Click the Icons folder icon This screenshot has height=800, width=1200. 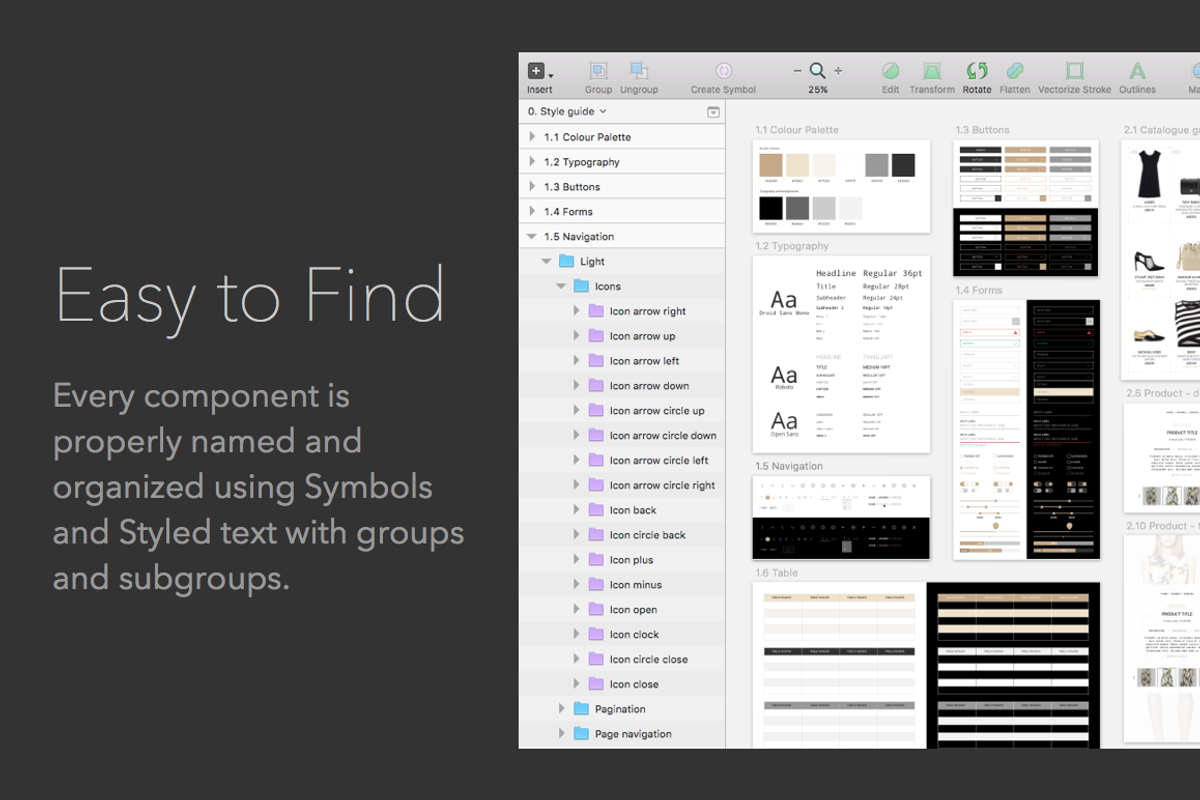coord(582,286)
